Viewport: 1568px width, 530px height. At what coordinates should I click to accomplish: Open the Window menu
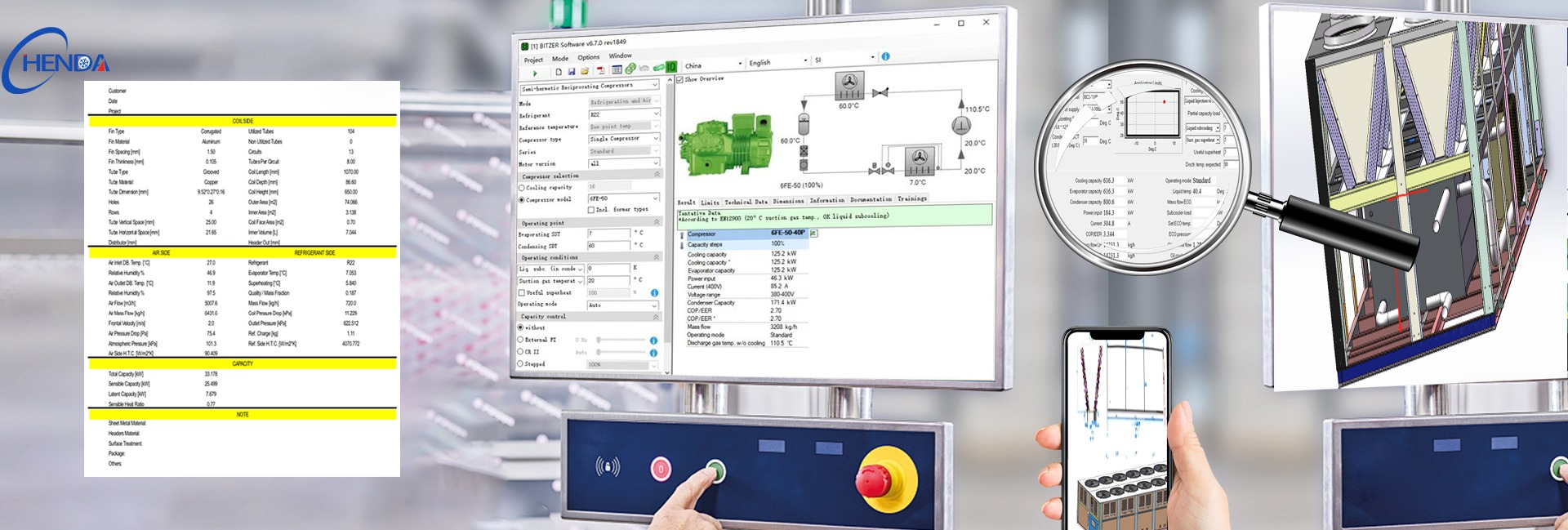pos(620,56)
